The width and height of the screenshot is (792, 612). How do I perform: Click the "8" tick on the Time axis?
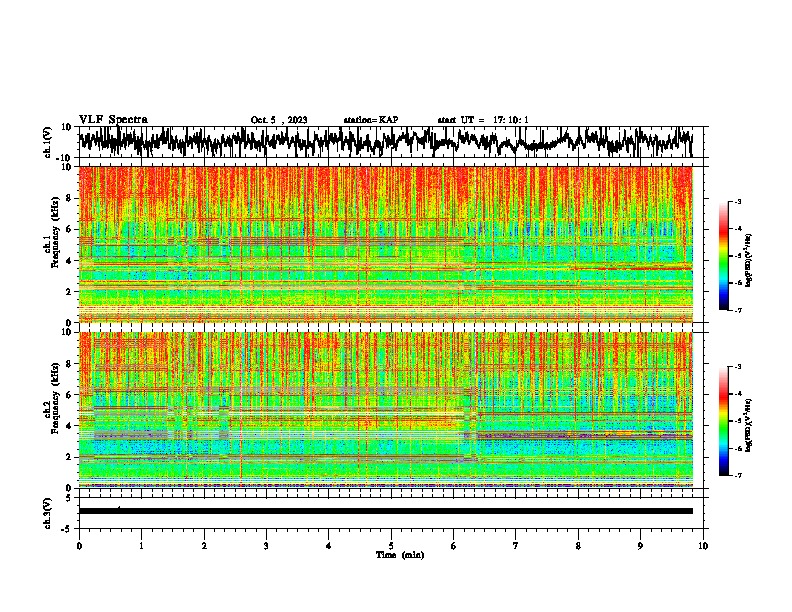click(578, 546)
